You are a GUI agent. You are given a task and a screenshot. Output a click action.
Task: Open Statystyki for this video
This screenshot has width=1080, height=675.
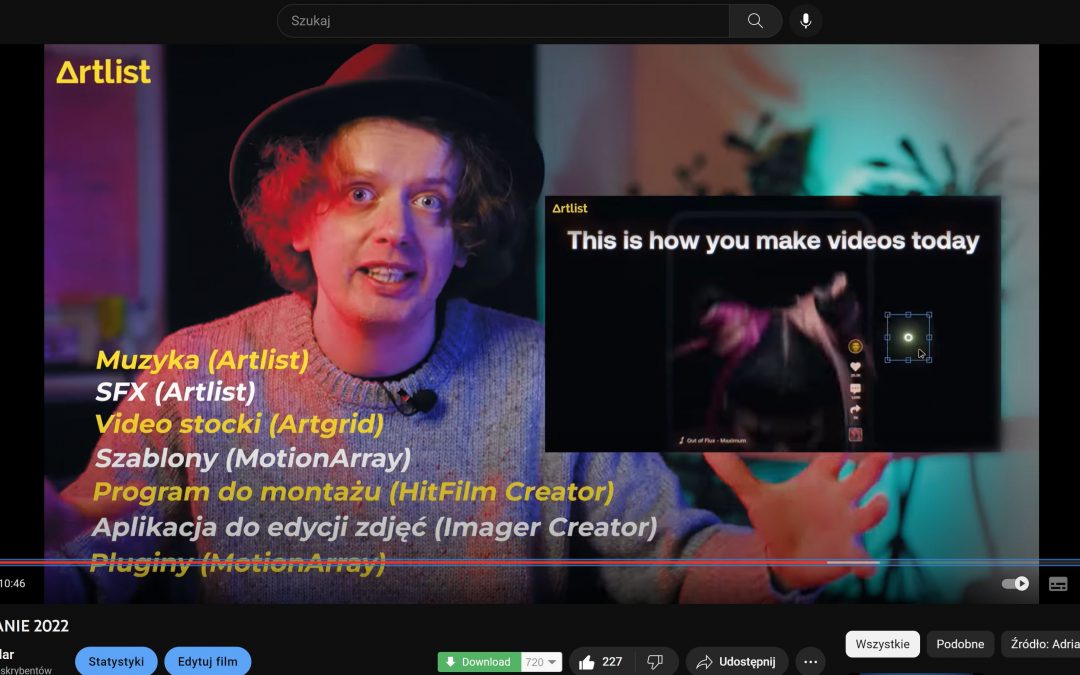[116, 661]
